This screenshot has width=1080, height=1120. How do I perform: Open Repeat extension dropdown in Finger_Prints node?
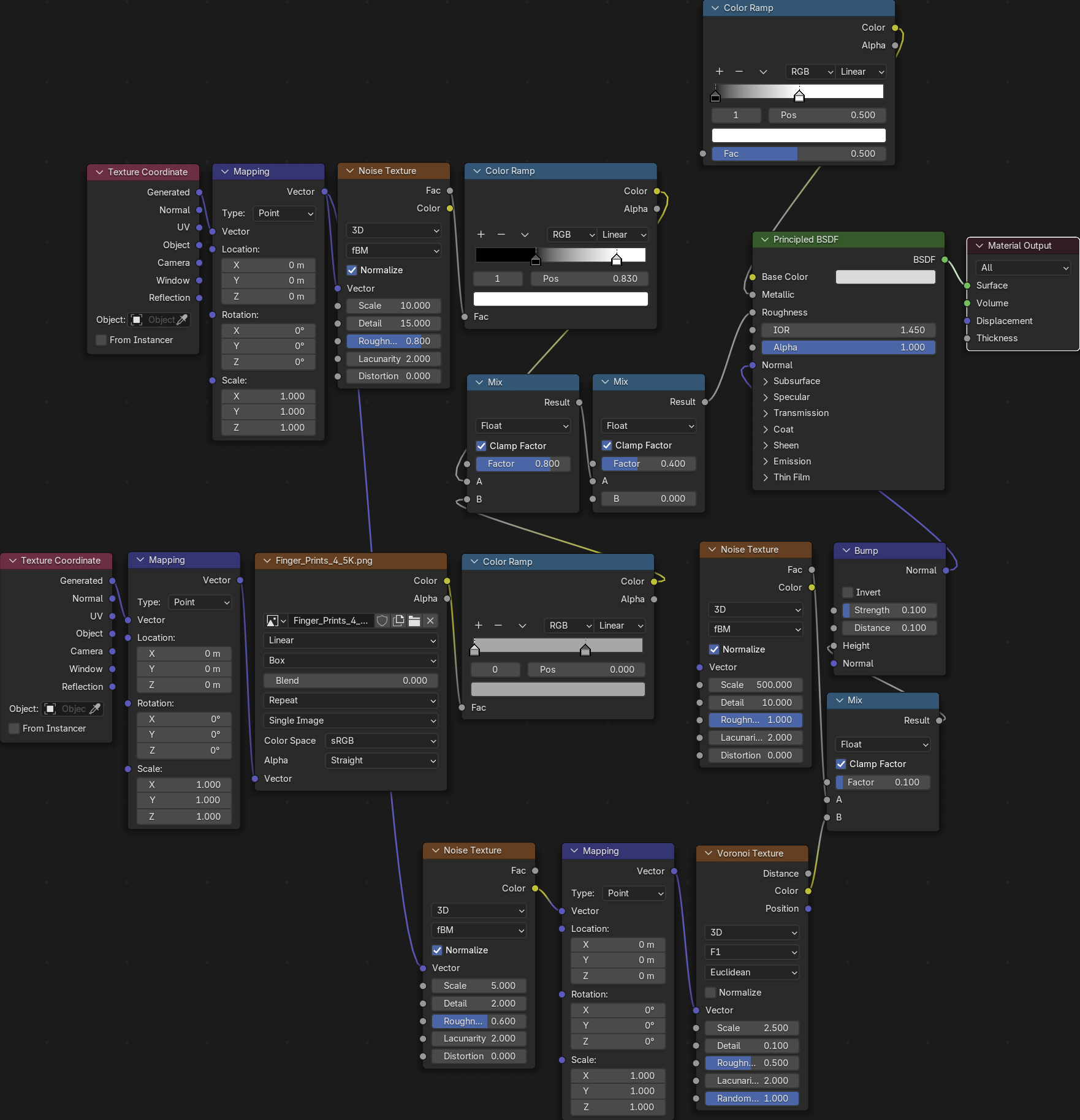pyautogui.click(x=351, y=700)
